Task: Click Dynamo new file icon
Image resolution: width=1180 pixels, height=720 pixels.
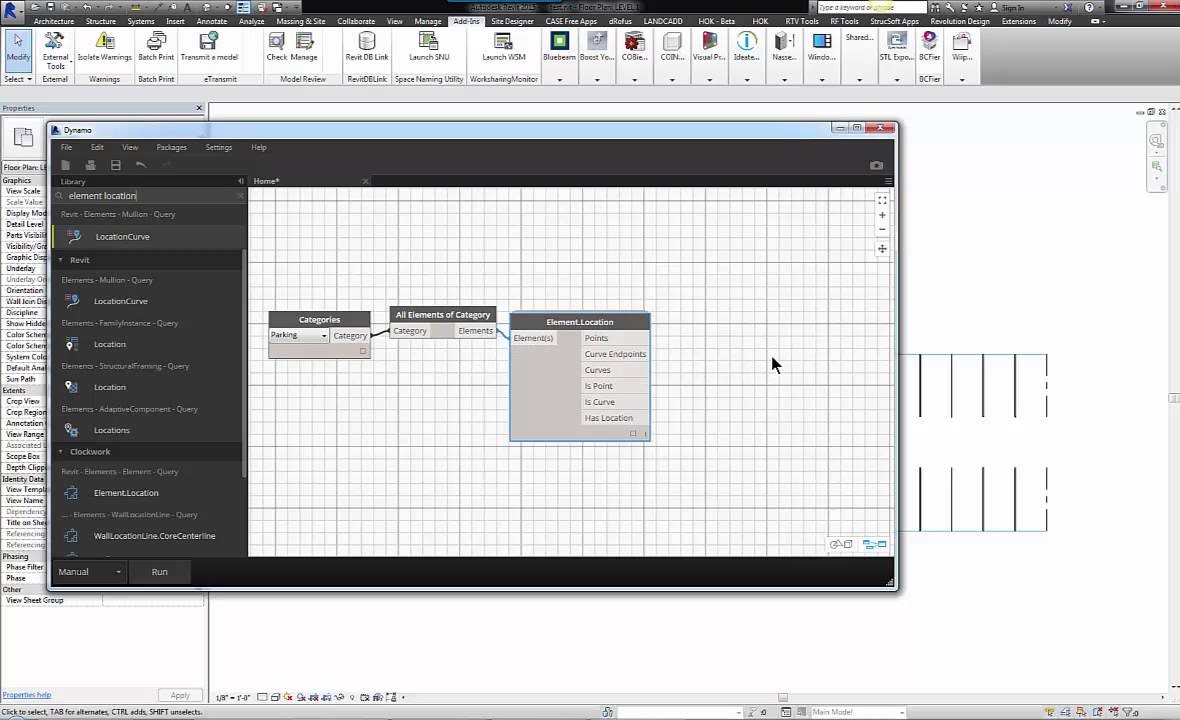Action: point(65,165)
